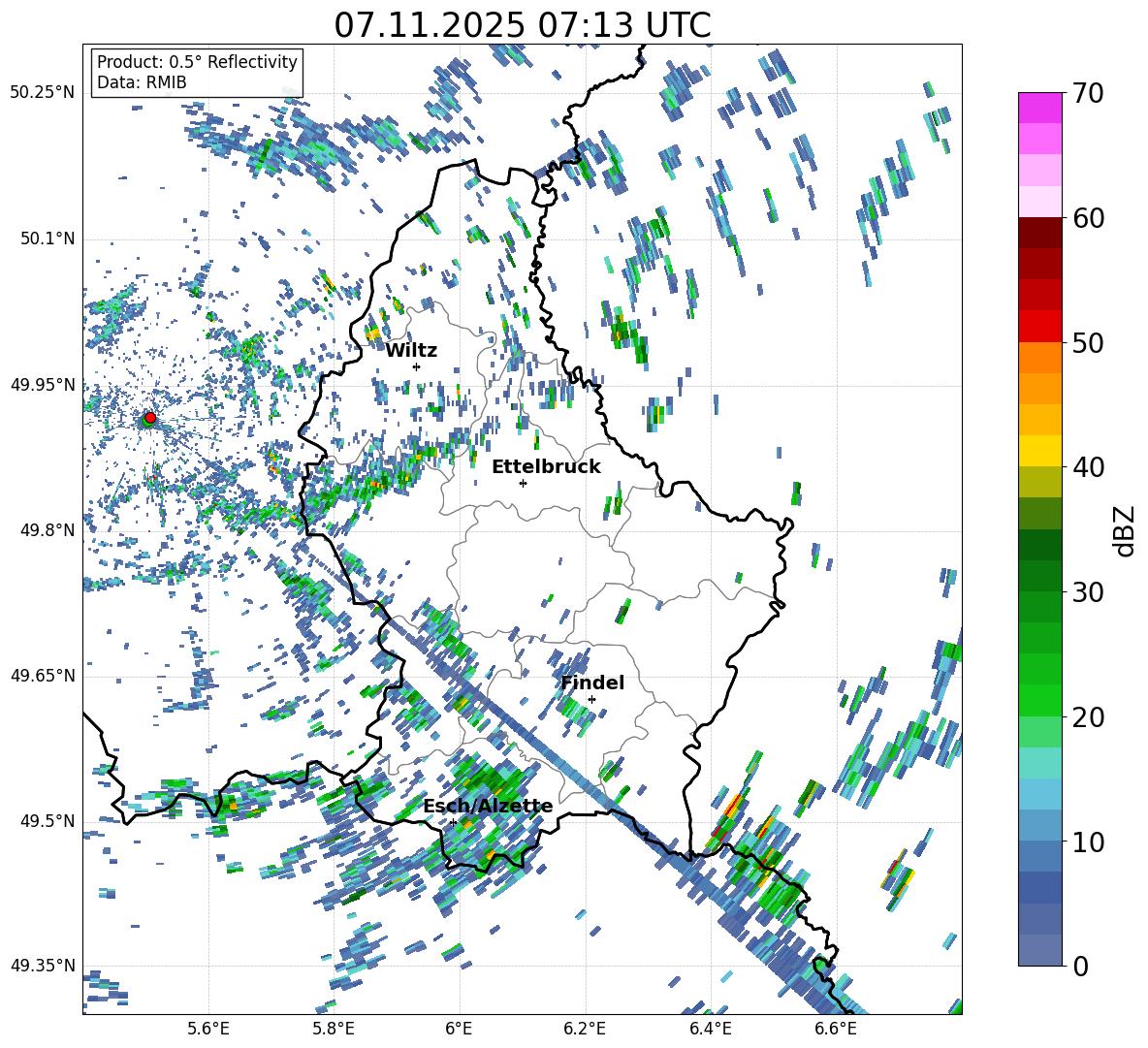Screen dimensions: 1148x1048
Task: Click the 49.5°N latitude label
Action: pyautogui.click(x=48, y=820)
